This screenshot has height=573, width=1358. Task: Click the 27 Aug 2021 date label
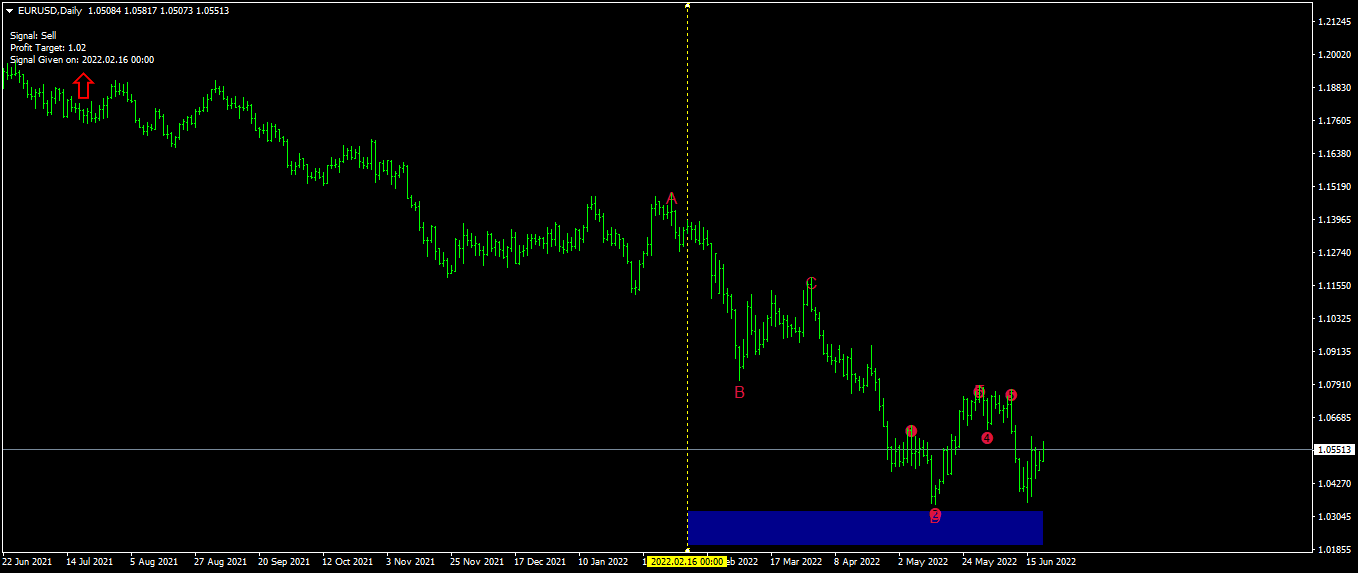(x=222, y=562)
